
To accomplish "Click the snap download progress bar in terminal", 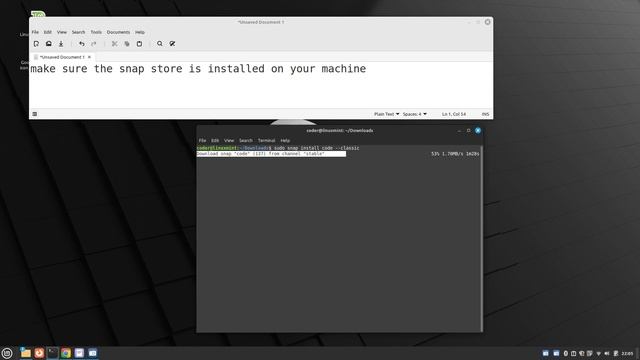I will pos(271,154).
